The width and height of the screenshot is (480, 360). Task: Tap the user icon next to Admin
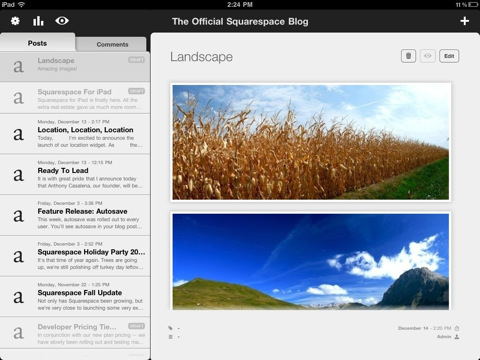pyautogui.click(x=457, y=337)
